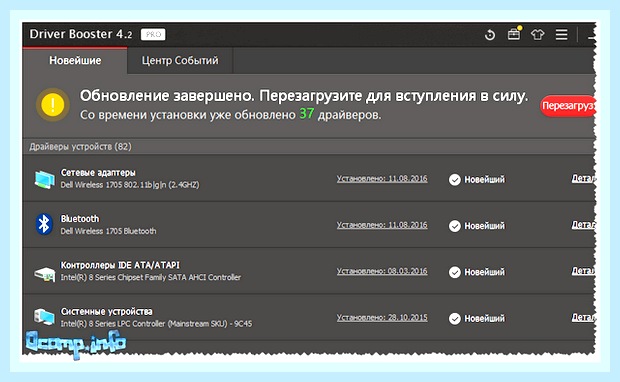Viewport: 620px width, 382px height.
Task: Click Новейший status in Контроллеры IDE row
Action: click(x=484, y=272)
